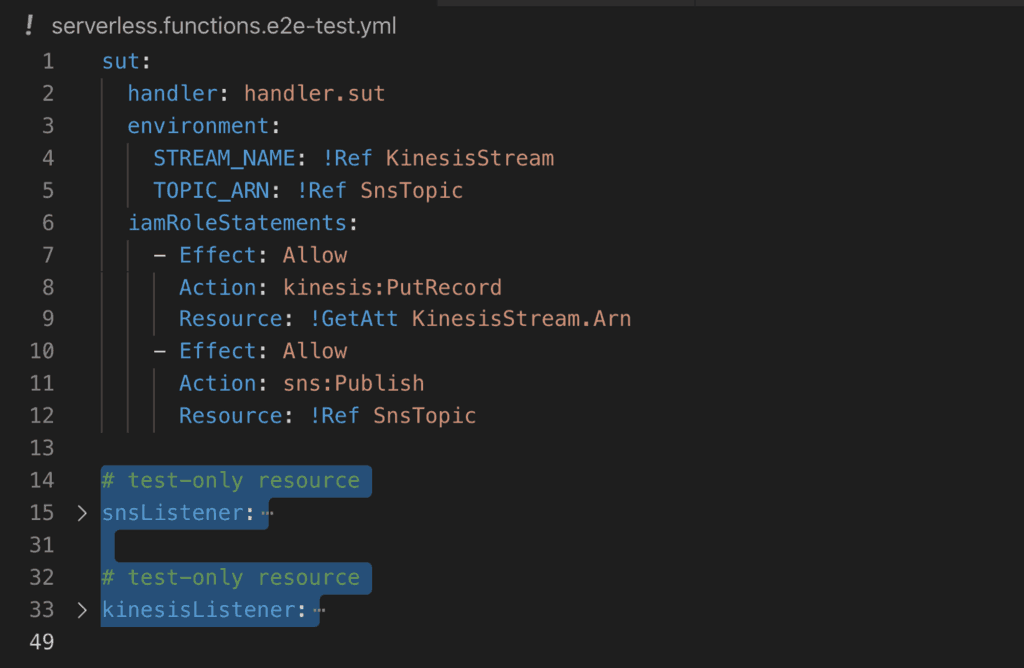This screenshot has width=1024, height=668.
Task: Click the 'handler.sut' value
Action: click(314, 94)
